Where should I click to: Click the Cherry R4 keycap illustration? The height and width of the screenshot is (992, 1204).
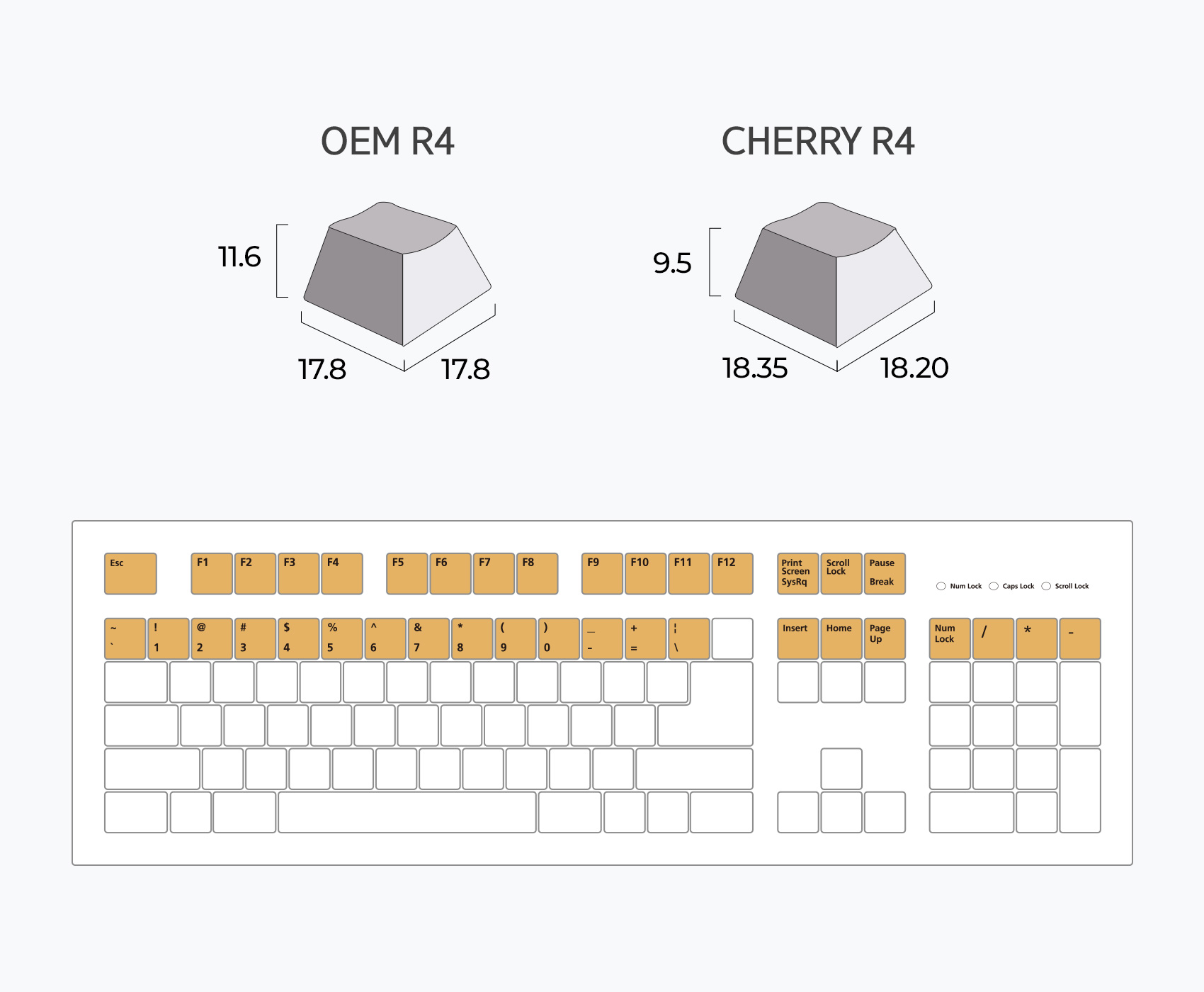834,275
